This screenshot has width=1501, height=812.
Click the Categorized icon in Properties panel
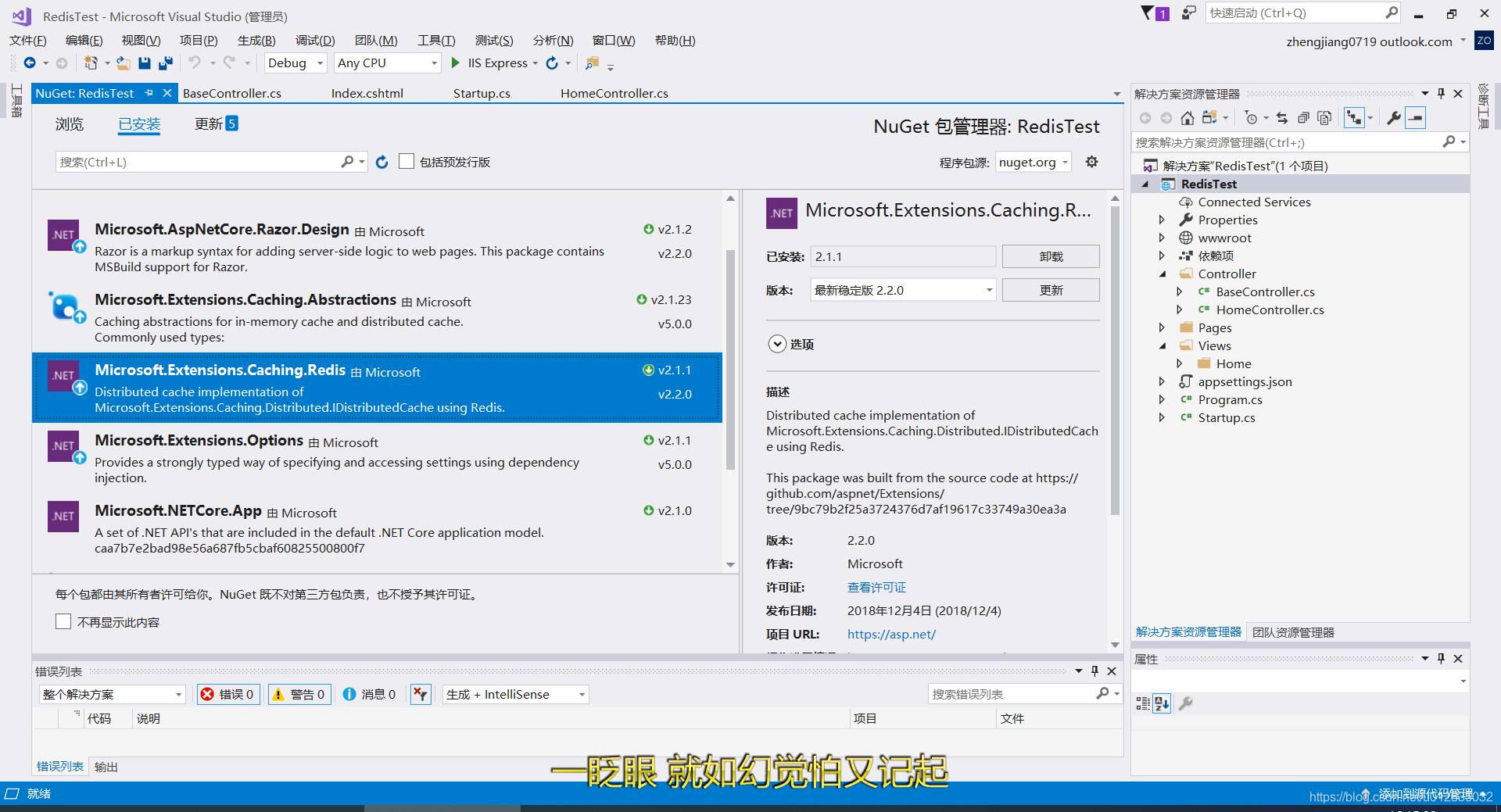tap(1143, 703)
